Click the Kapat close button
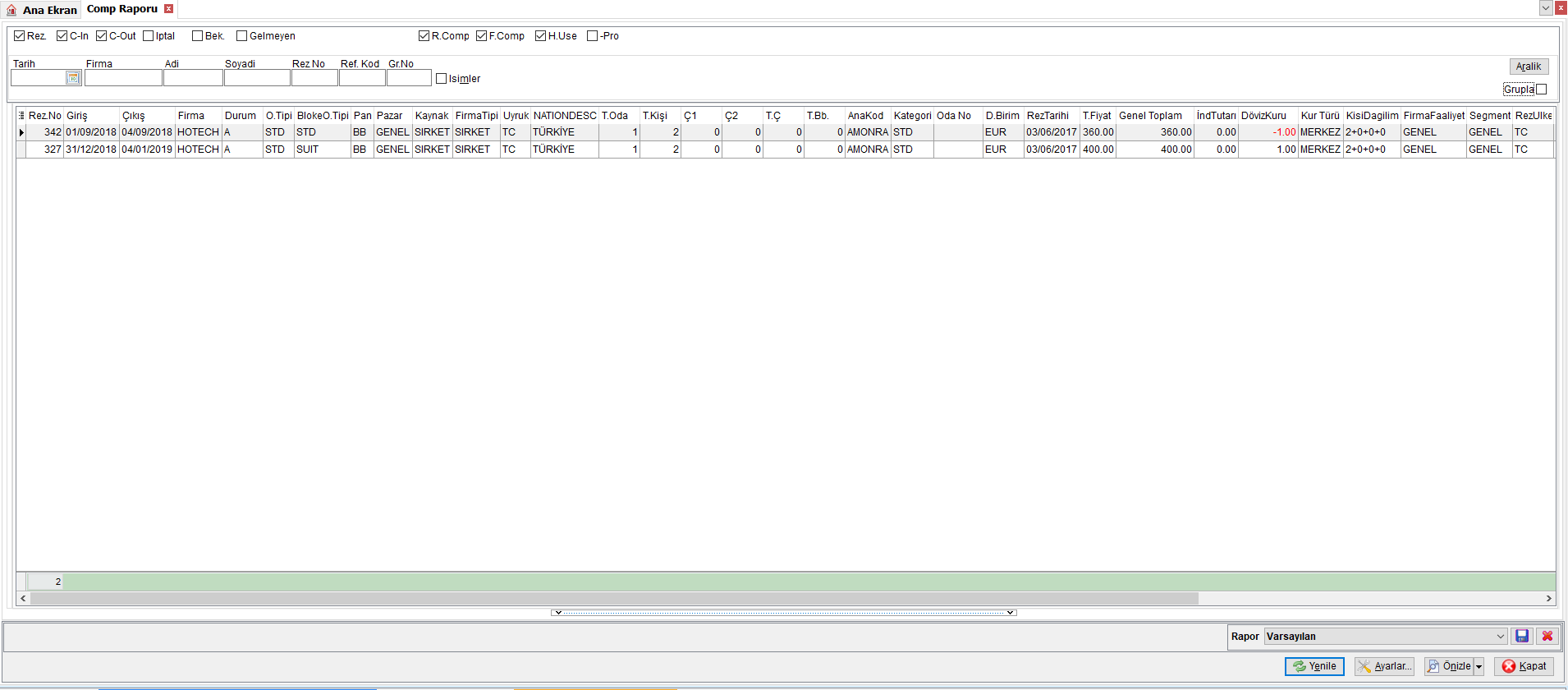1568x690 pixels. (1524, 667)
